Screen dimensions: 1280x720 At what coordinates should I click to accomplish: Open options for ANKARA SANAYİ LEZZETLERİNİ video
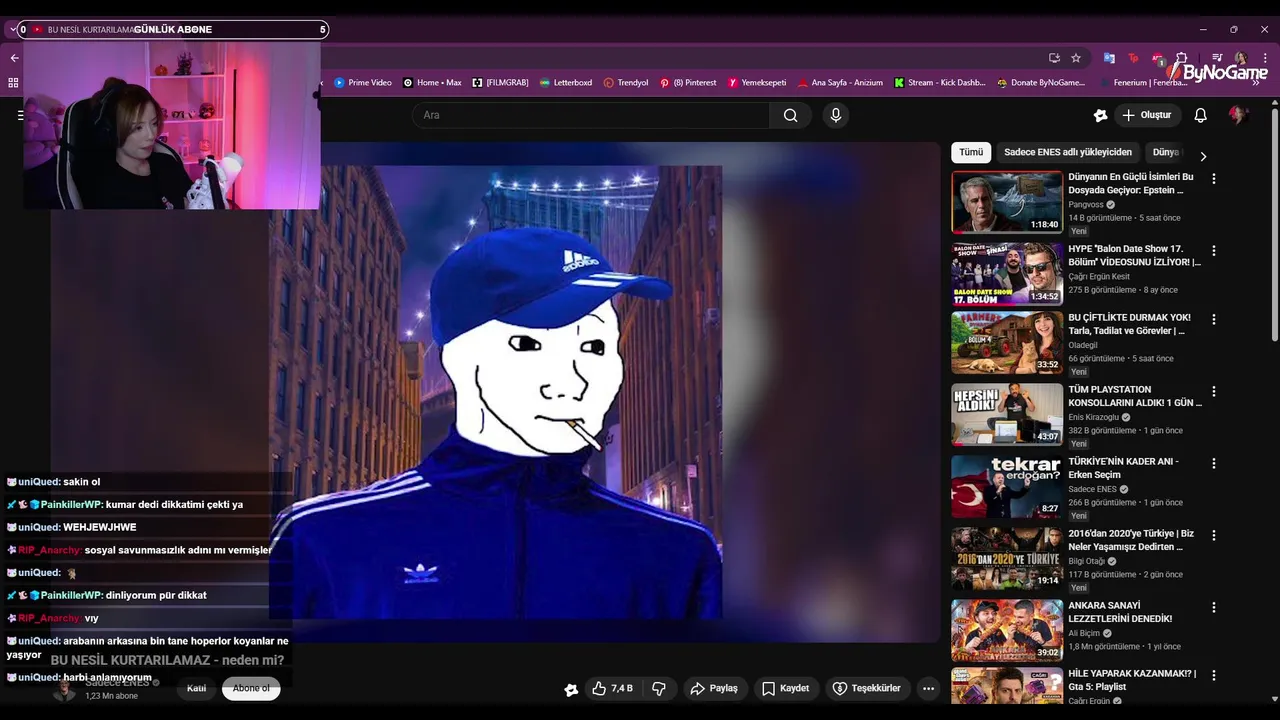pyautogui.click(x=1214, y=608)
